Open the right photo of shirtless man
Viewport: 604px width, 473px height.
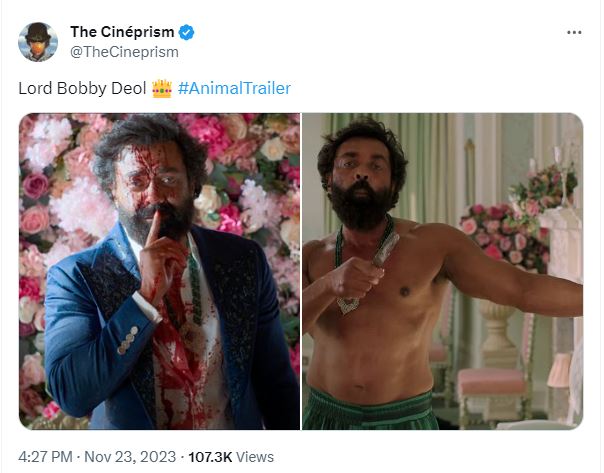point(442,271)
